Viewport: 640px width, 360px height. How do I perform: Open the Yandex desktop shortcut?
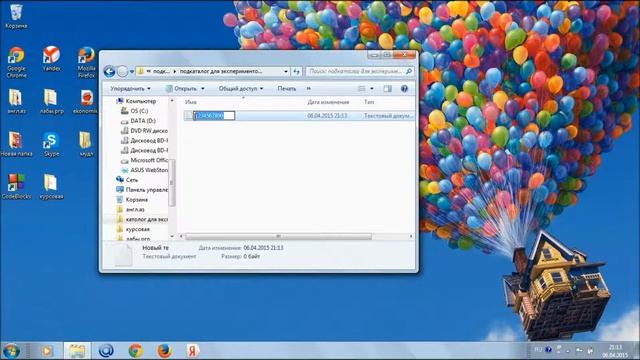pyautogui.click(x=51, y=59)
